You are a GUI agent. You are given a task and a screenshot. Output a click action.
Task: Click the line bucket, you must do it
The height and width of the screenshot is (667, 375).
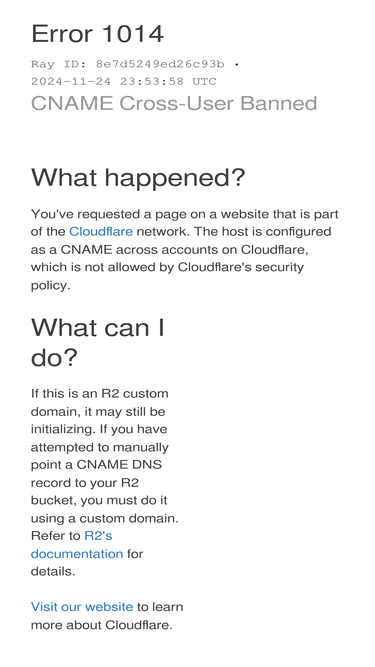pos(99,500)
